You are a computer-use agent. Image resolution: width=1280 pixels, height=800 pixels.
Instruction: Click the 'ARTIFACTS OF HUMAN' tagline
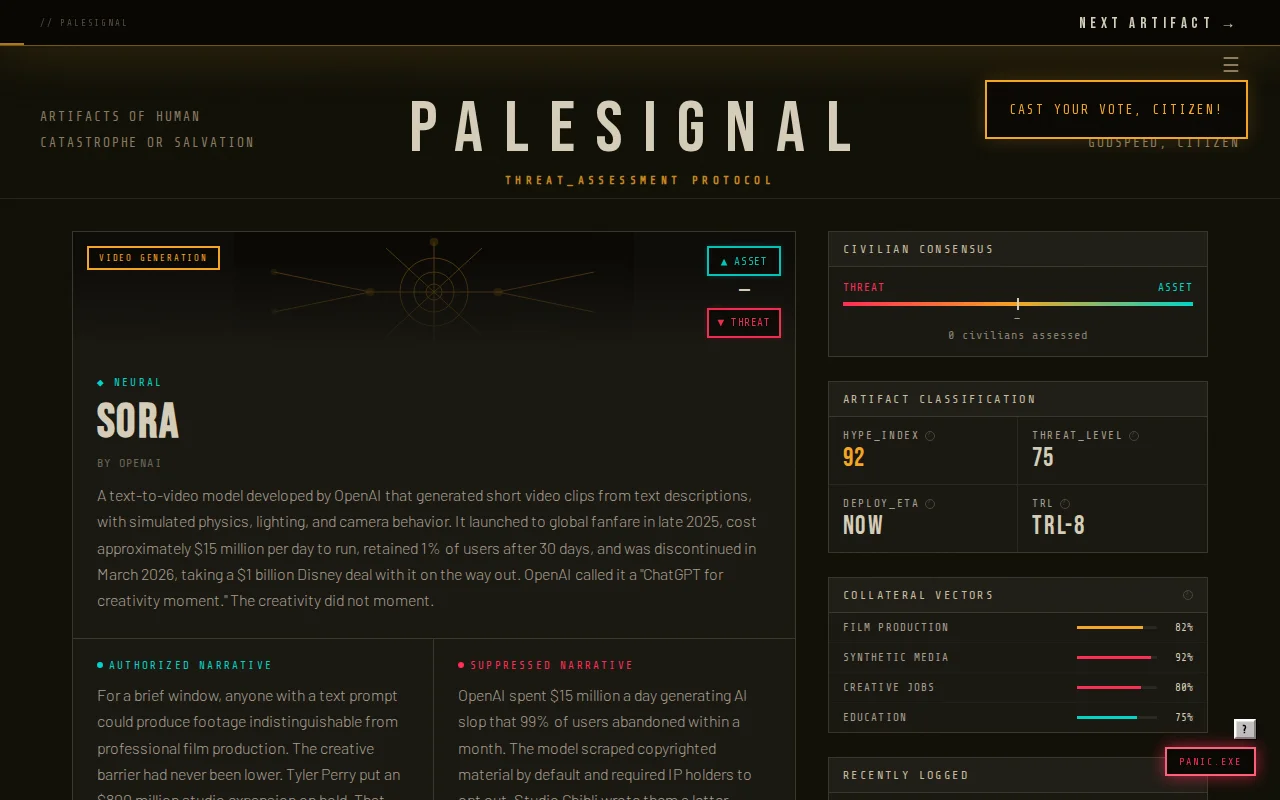click(x=120, y=116)
